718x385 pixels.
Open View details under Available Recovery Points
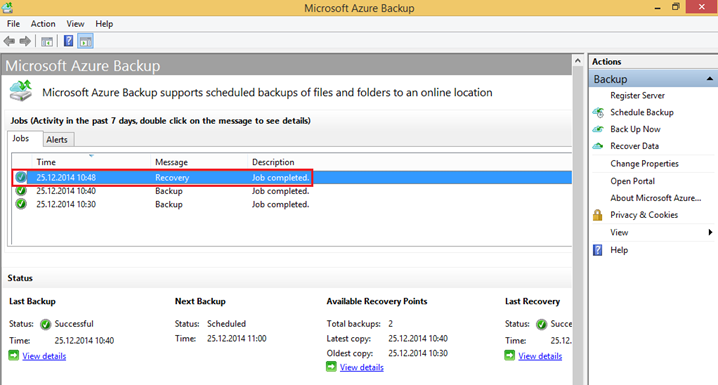pos(362,367)
